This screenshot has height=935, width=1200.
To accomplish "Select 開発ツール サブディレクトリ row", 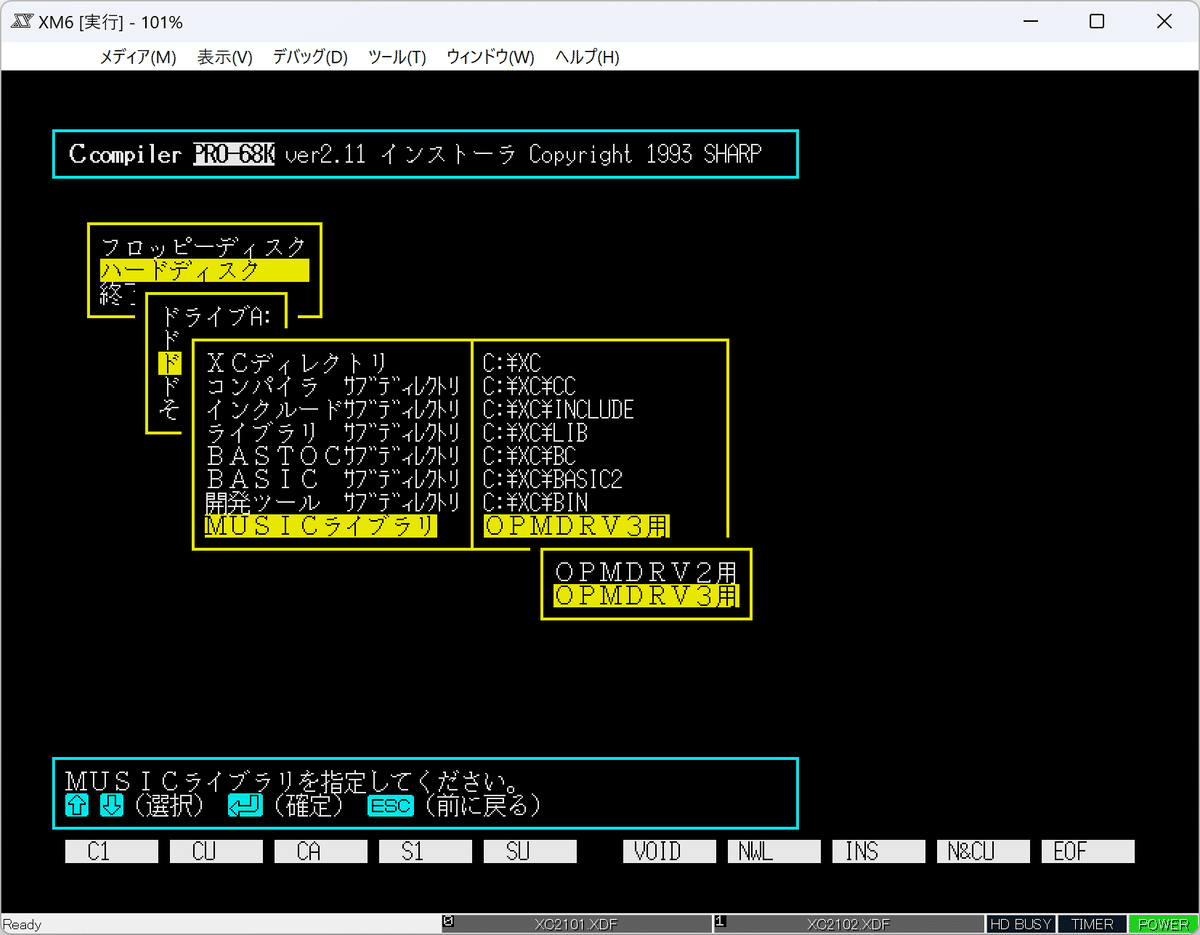I will pyautogui.click(x=333, y=503).
